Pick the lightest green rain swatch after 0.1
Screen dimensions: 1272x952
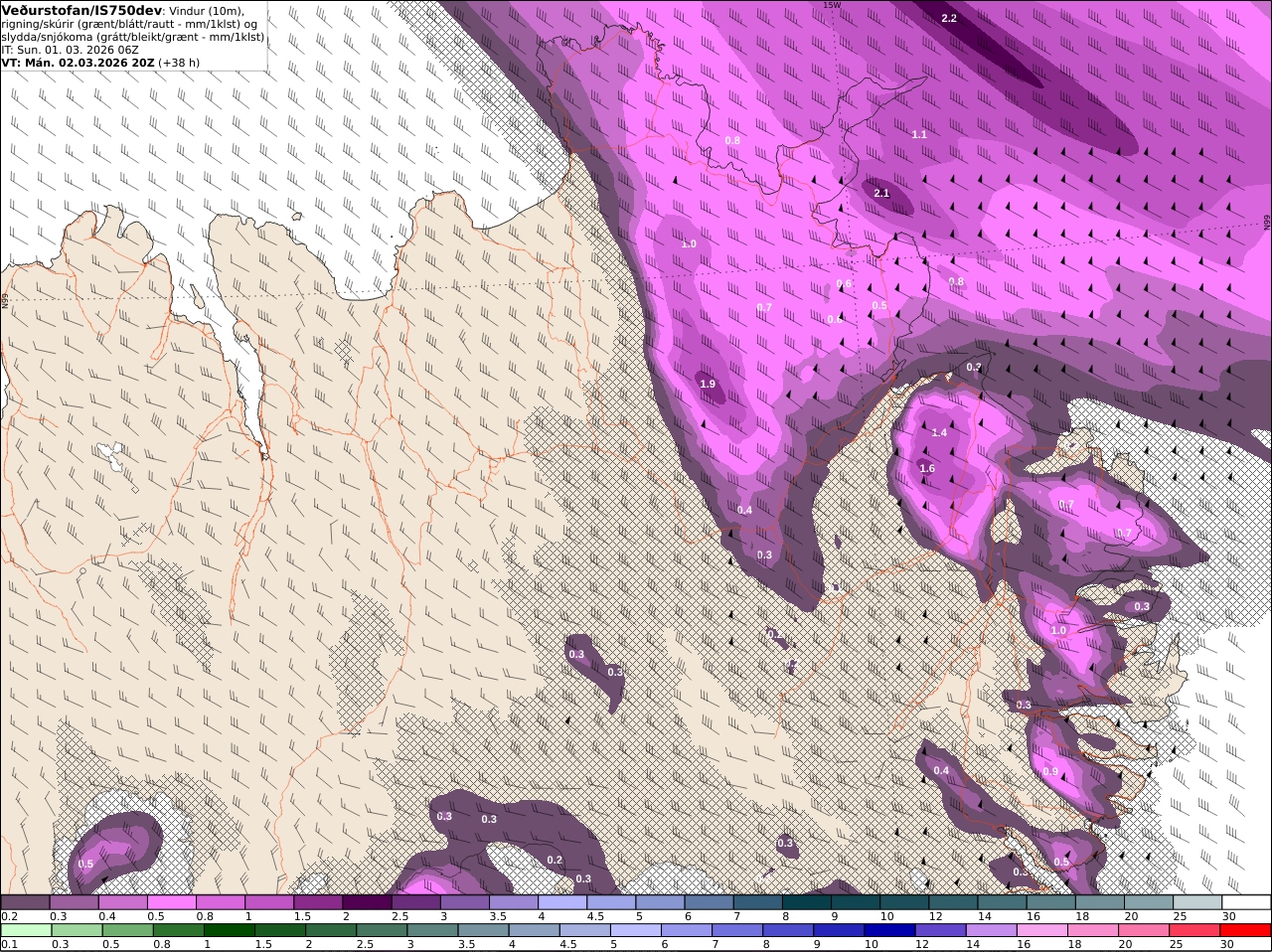pos(26,930)
